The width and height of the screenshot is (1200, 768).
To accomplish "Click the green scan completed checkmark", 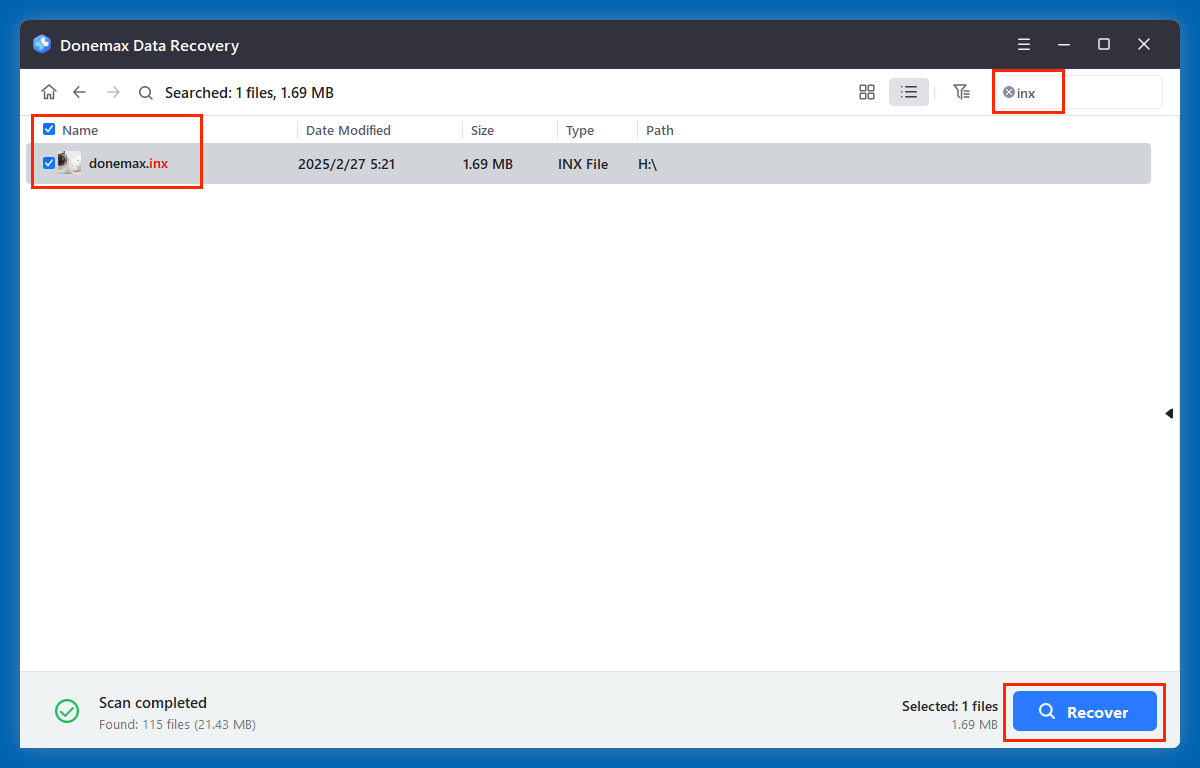I will [66, 711].
